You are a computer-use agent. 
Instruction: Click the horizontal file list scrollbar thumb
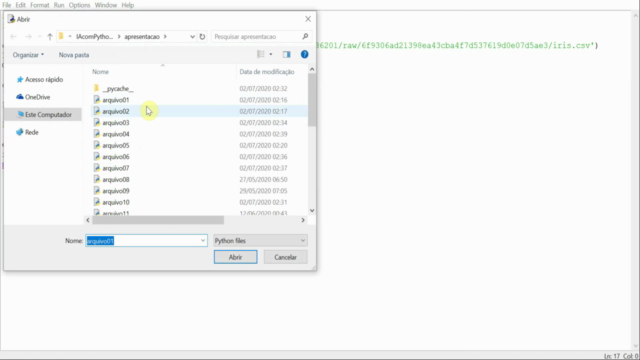pos(158,220)
